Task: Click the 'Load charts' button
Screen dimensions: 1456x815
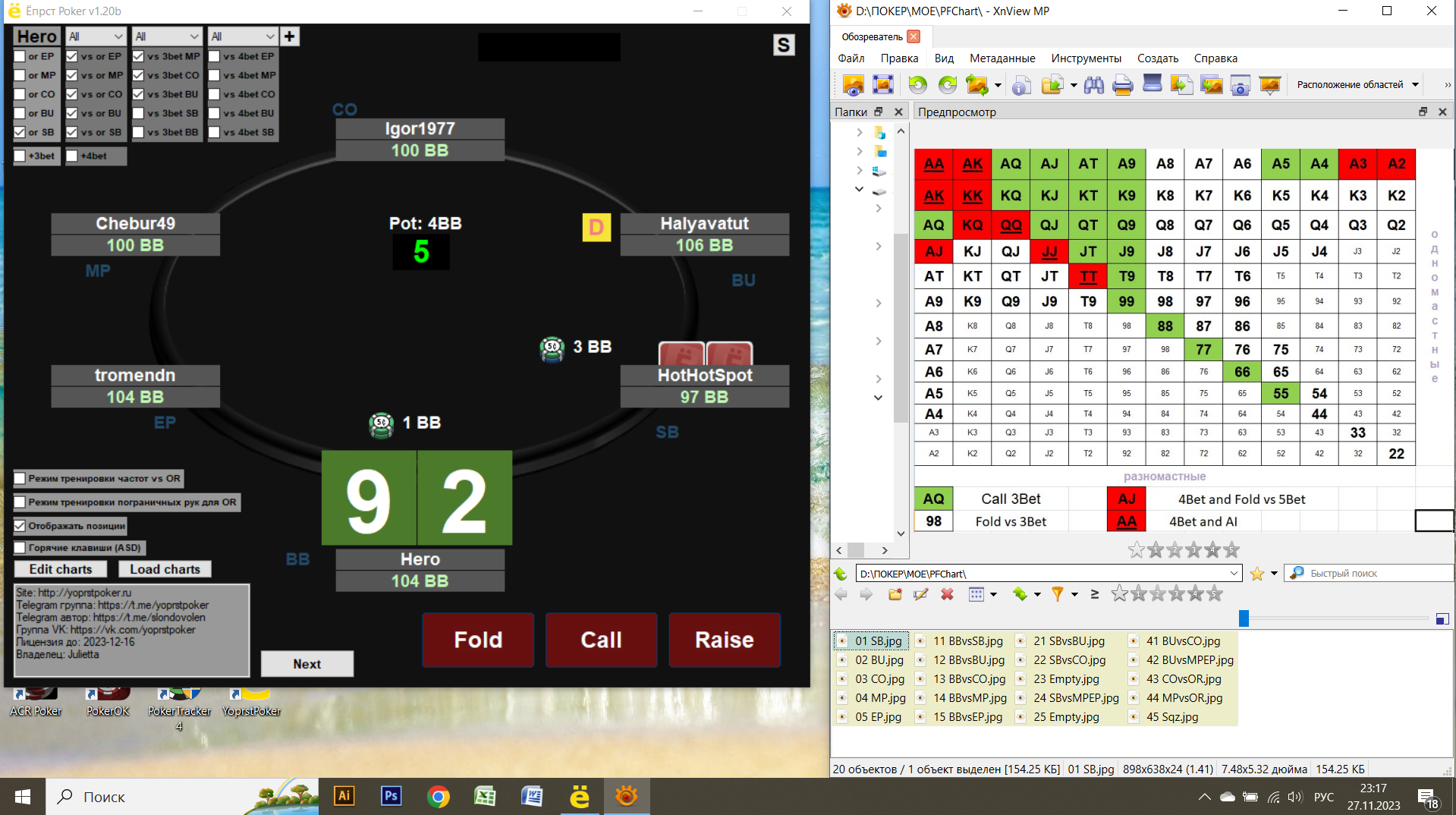Action: (x=165, y=569)
